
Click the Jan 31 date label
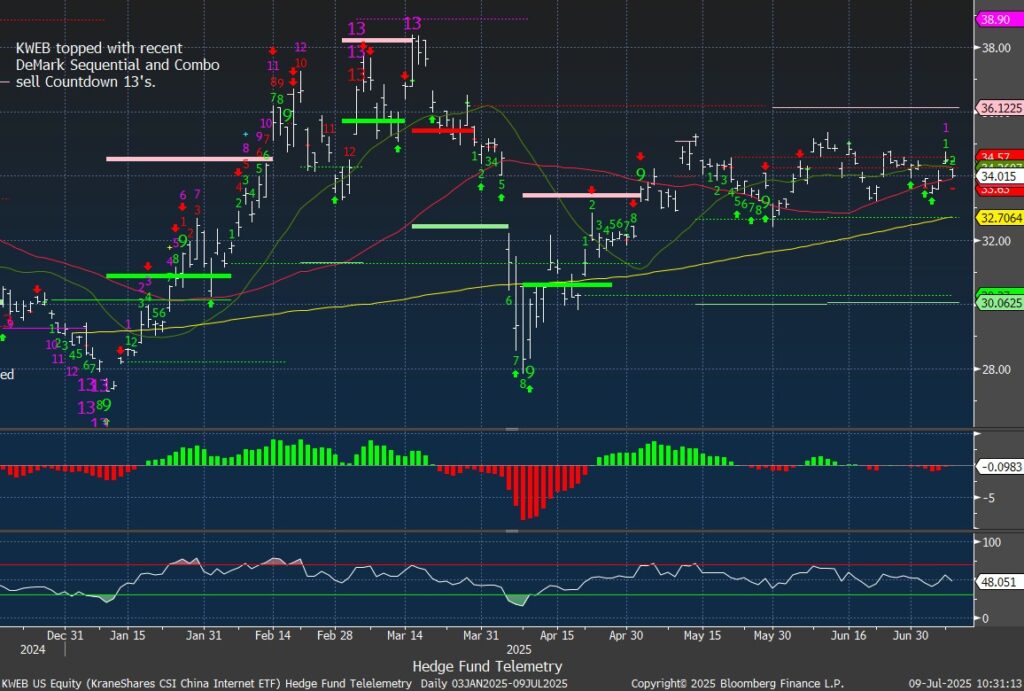coord(204,635)
